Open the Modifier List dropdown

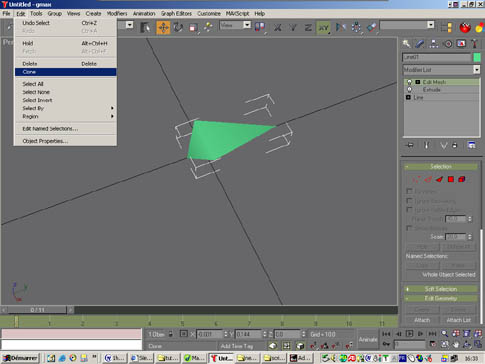[476, 70]
